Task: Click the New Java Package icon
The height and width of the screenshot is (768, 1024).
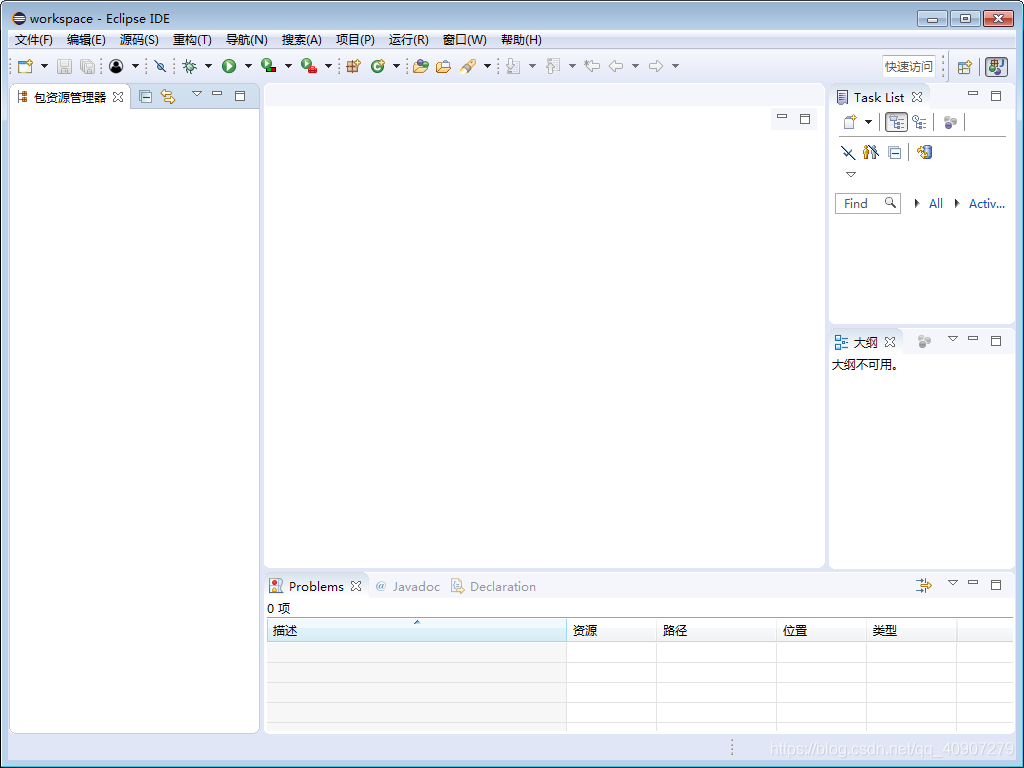Action: (353, 66)
